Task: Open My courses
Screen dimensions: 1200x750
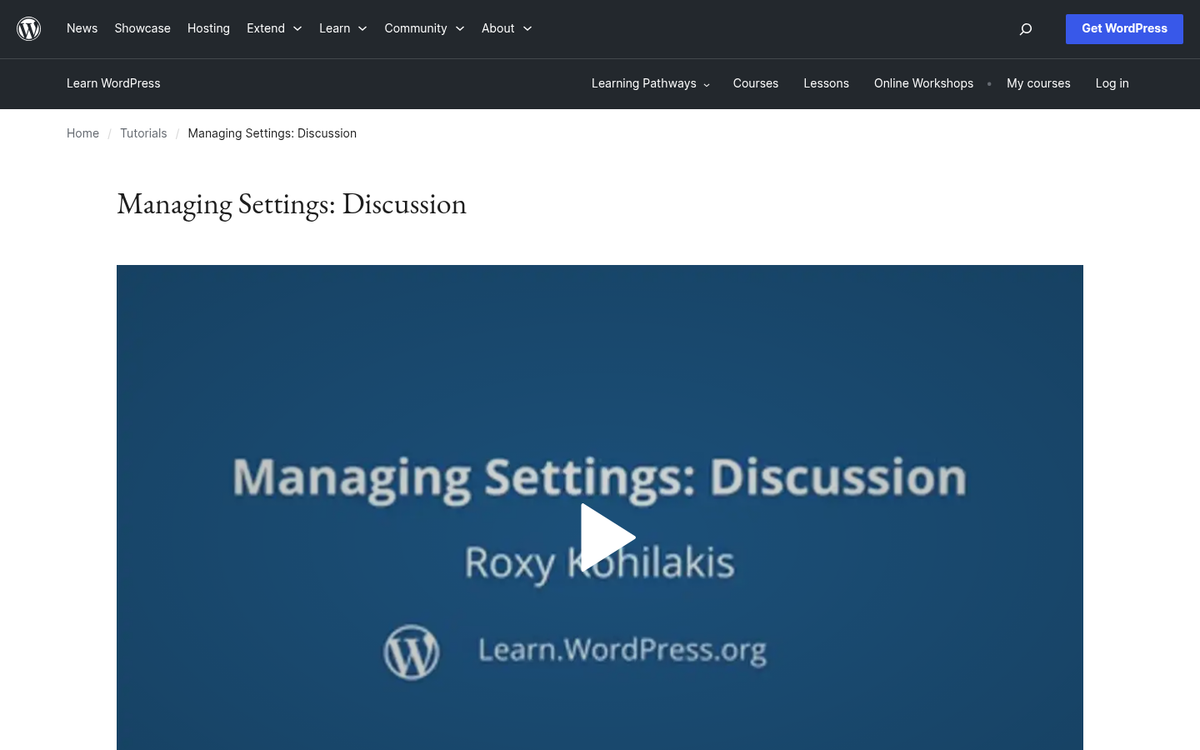Action: [x=1038, y=84]
